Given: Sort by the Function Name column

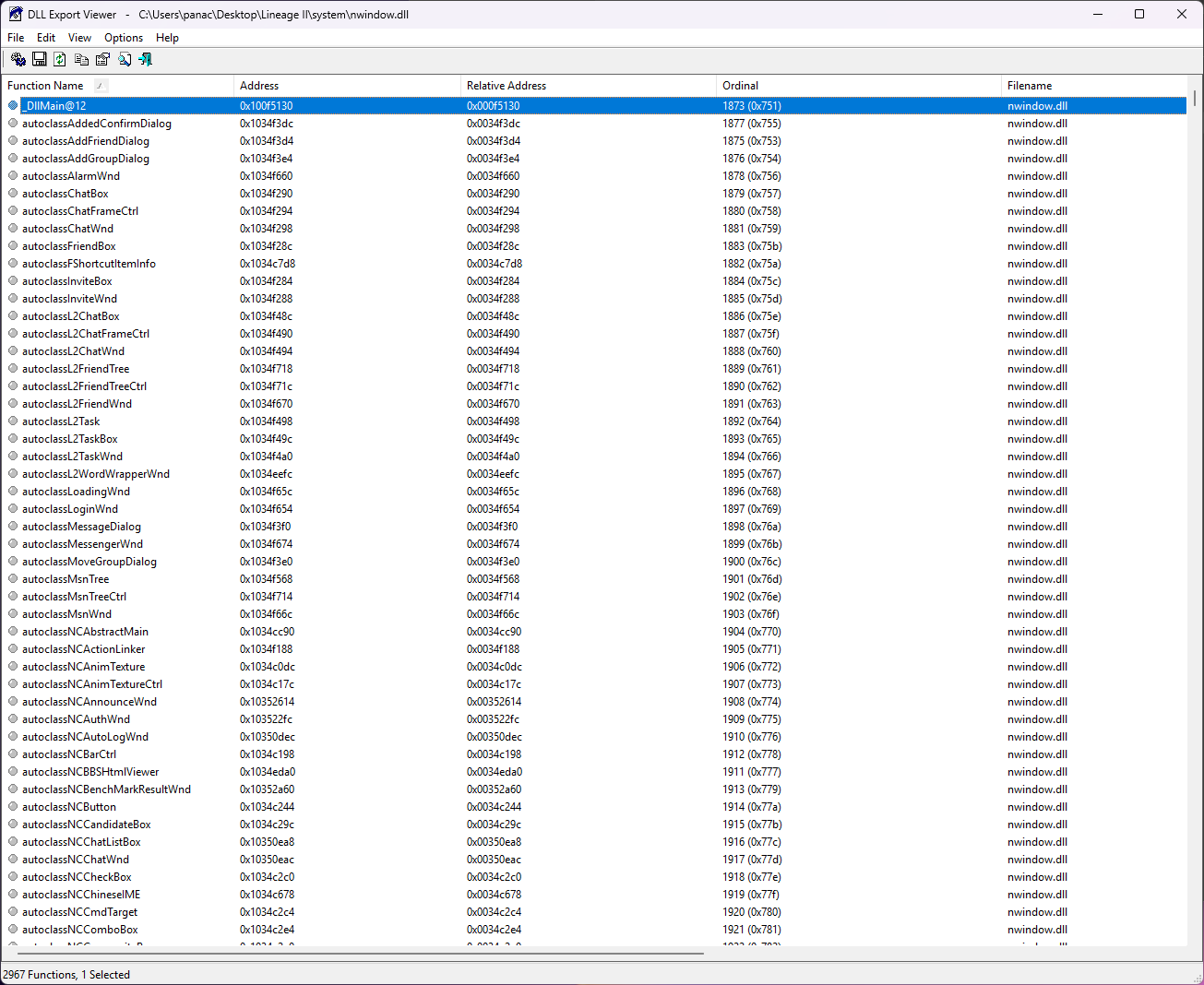Looking at the screenshot, I should pos(46,86).
